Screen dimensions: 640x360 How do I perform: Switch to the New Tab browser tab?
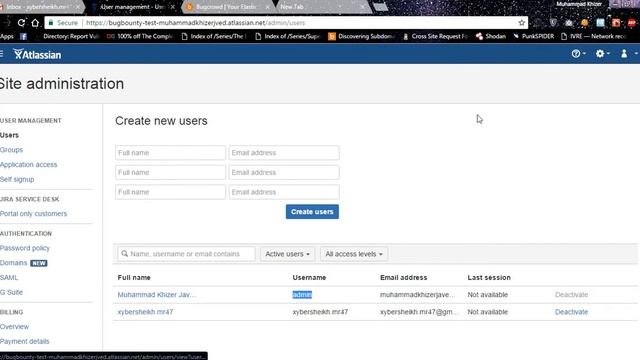(318, 7)
